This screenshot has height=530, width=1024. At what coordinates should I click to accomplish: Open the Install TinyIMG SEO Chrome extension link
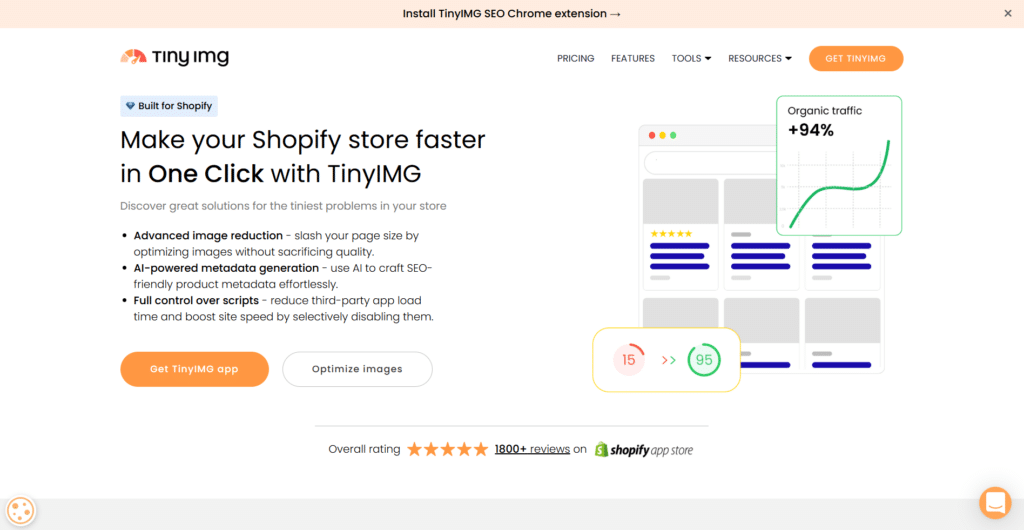[x=511, y=13]
